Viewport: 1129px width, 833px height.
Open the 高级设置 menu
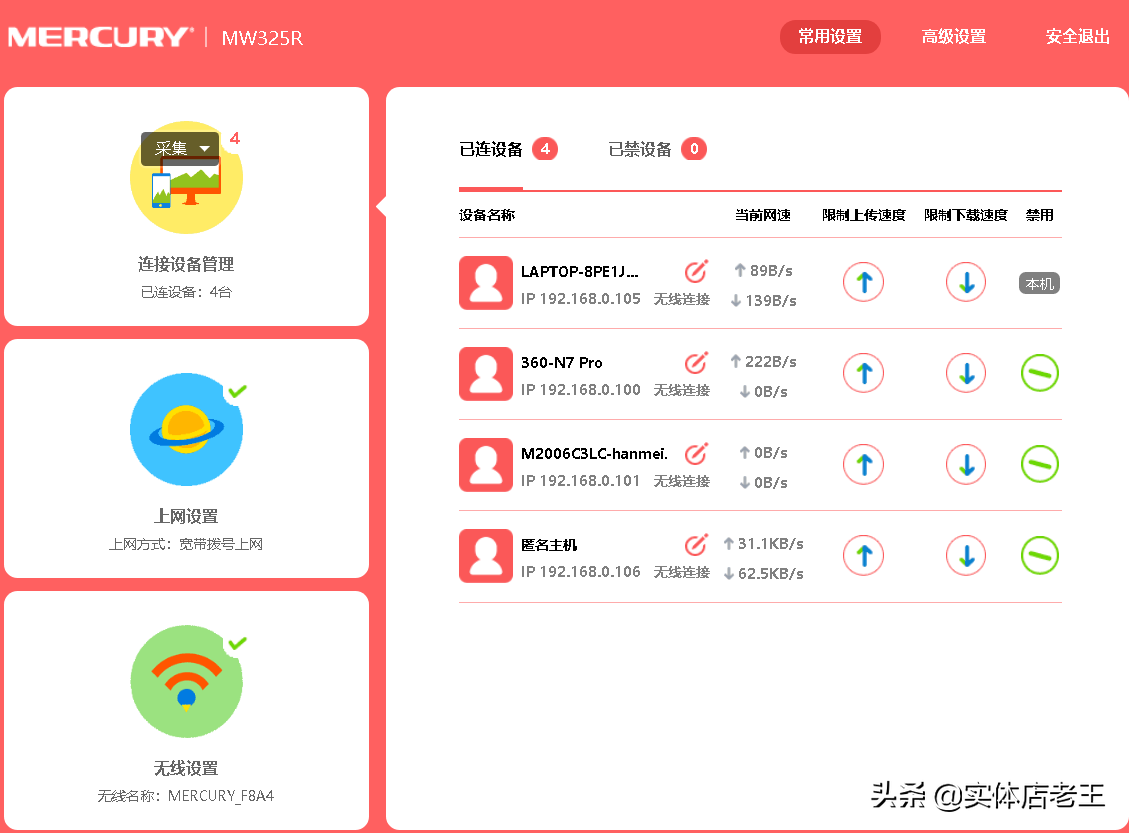click(x=952, y=36)
